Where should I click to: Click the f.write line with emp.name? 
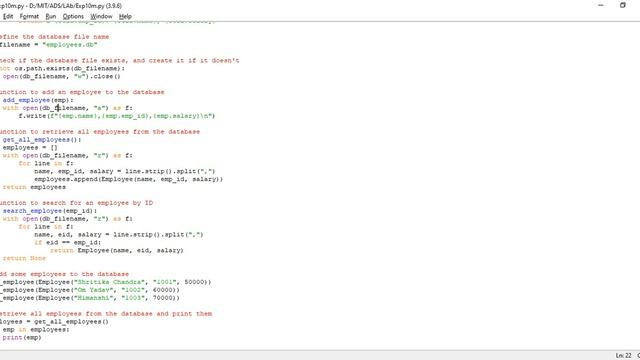point(117,116)
